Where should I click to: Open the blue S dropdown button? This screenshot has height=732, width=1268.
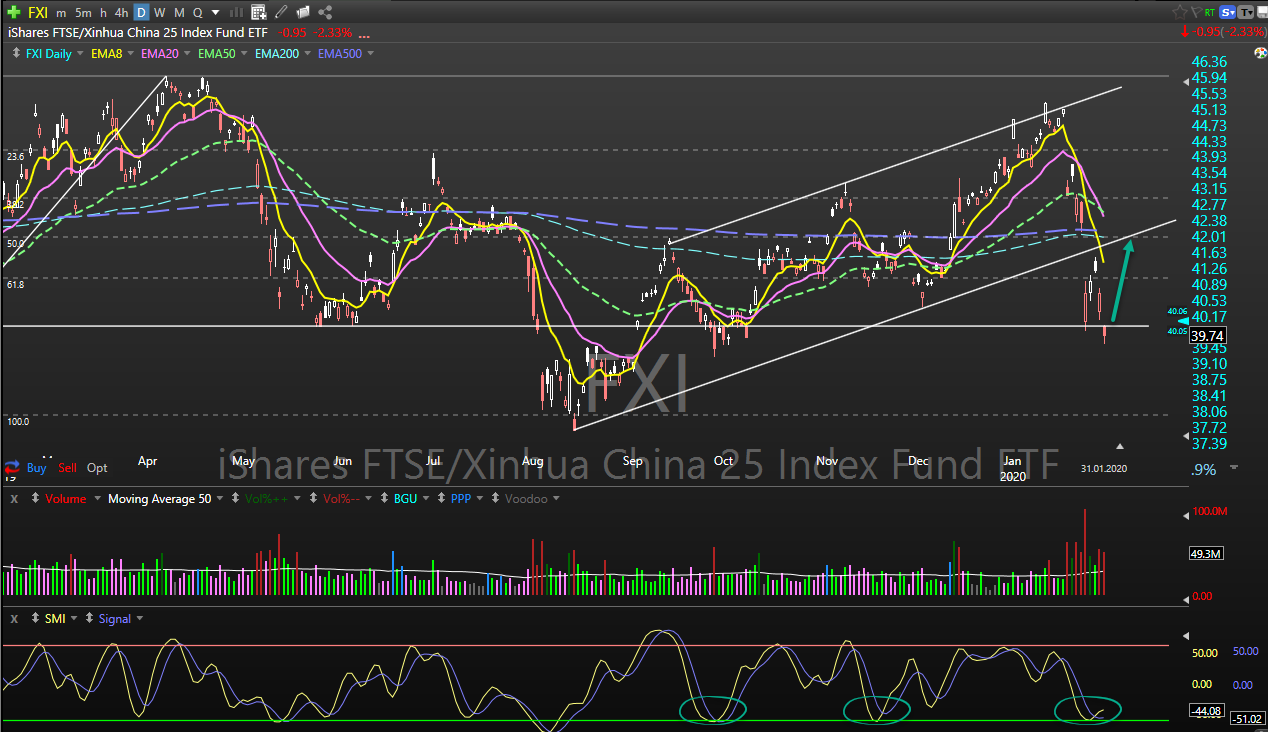[x=1227, y=12]
